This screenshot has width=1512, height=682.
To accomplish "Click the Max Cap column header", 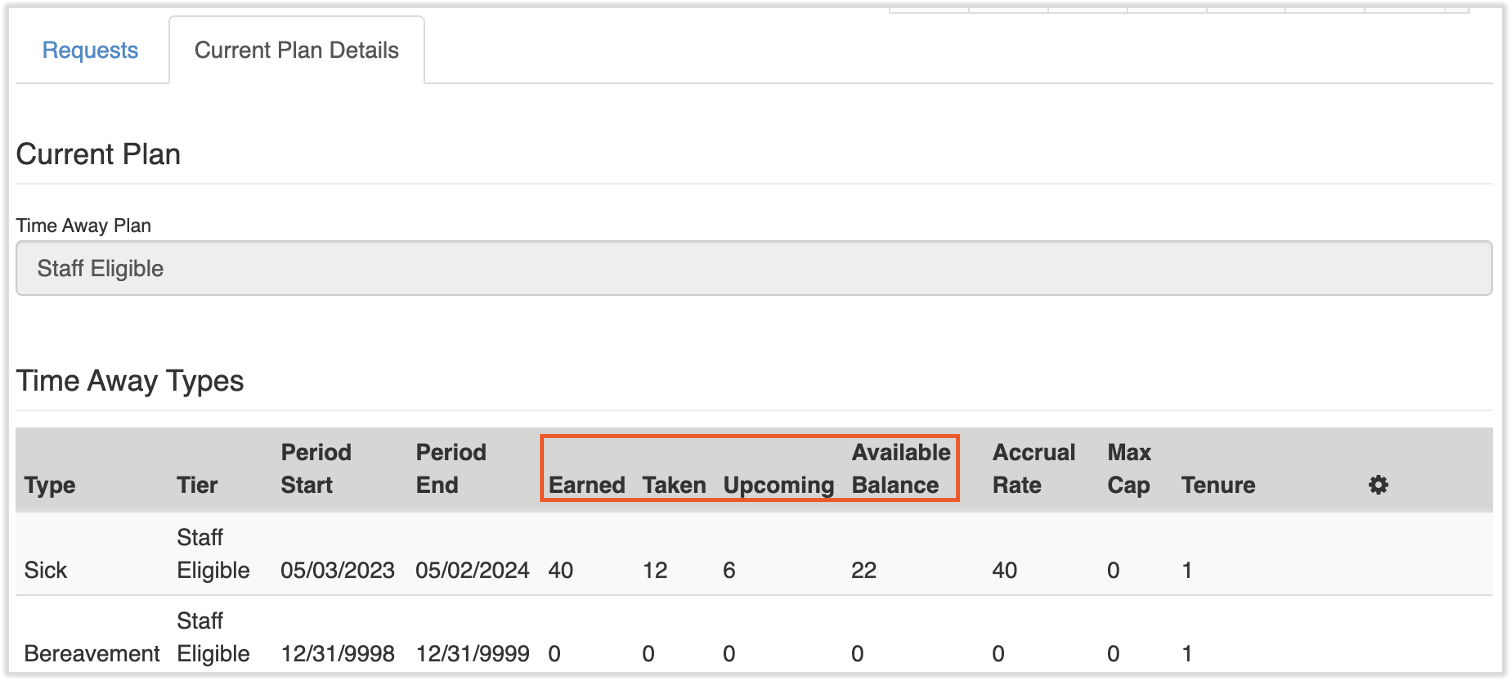I will click(1129, 469).
